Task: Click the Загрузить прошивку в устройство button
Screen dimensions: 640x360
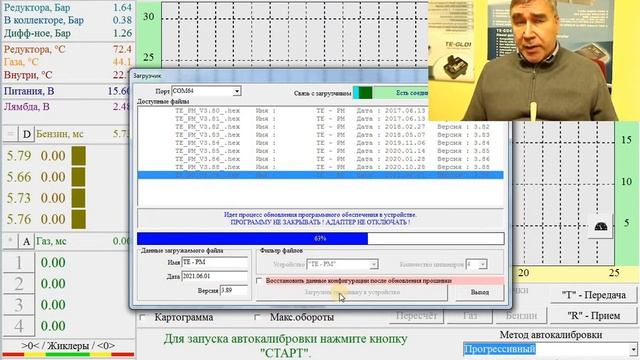Action: (x=352, y=293)
